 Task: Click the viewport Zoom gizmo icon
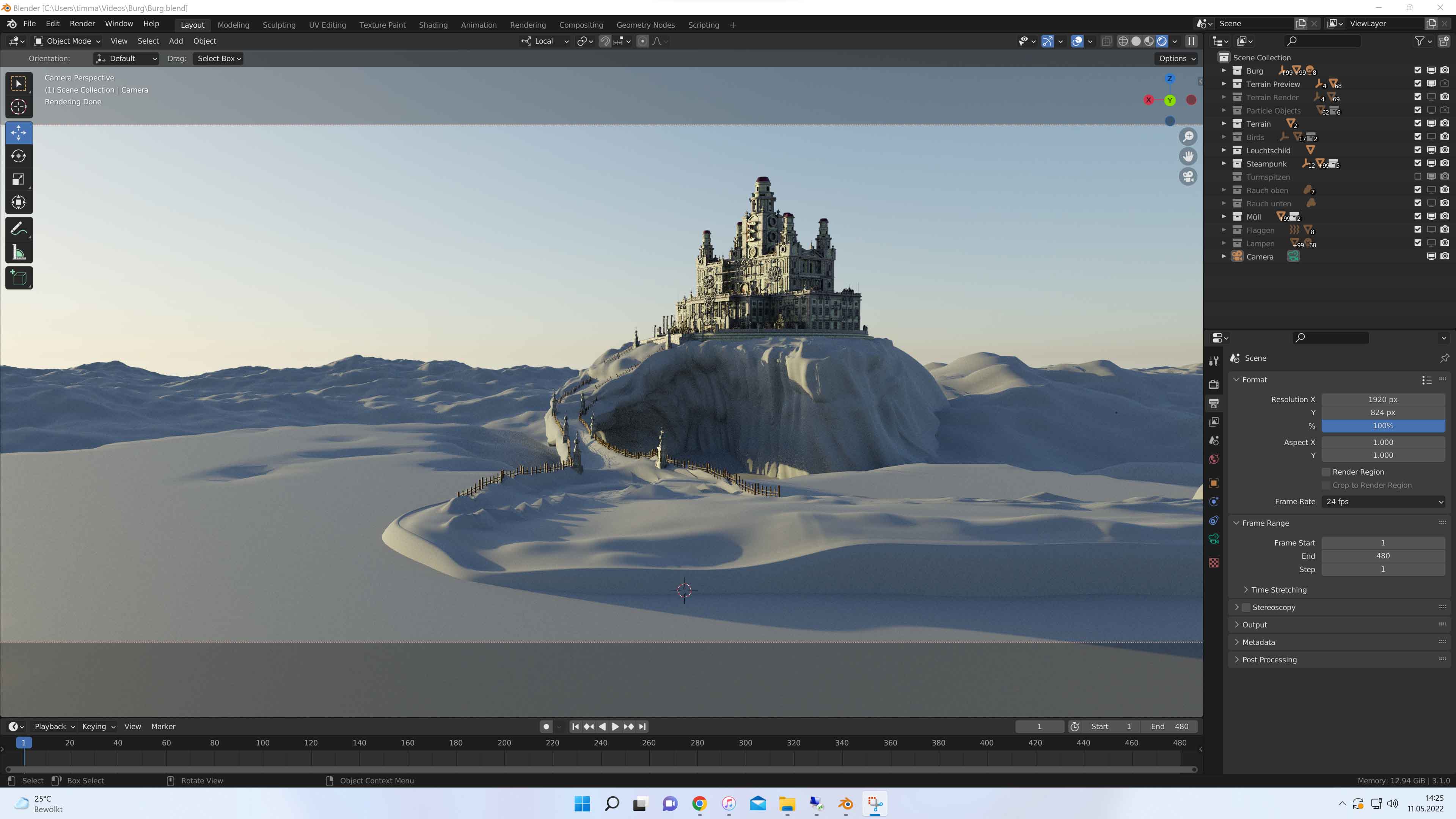click(x=1188, y=137)
